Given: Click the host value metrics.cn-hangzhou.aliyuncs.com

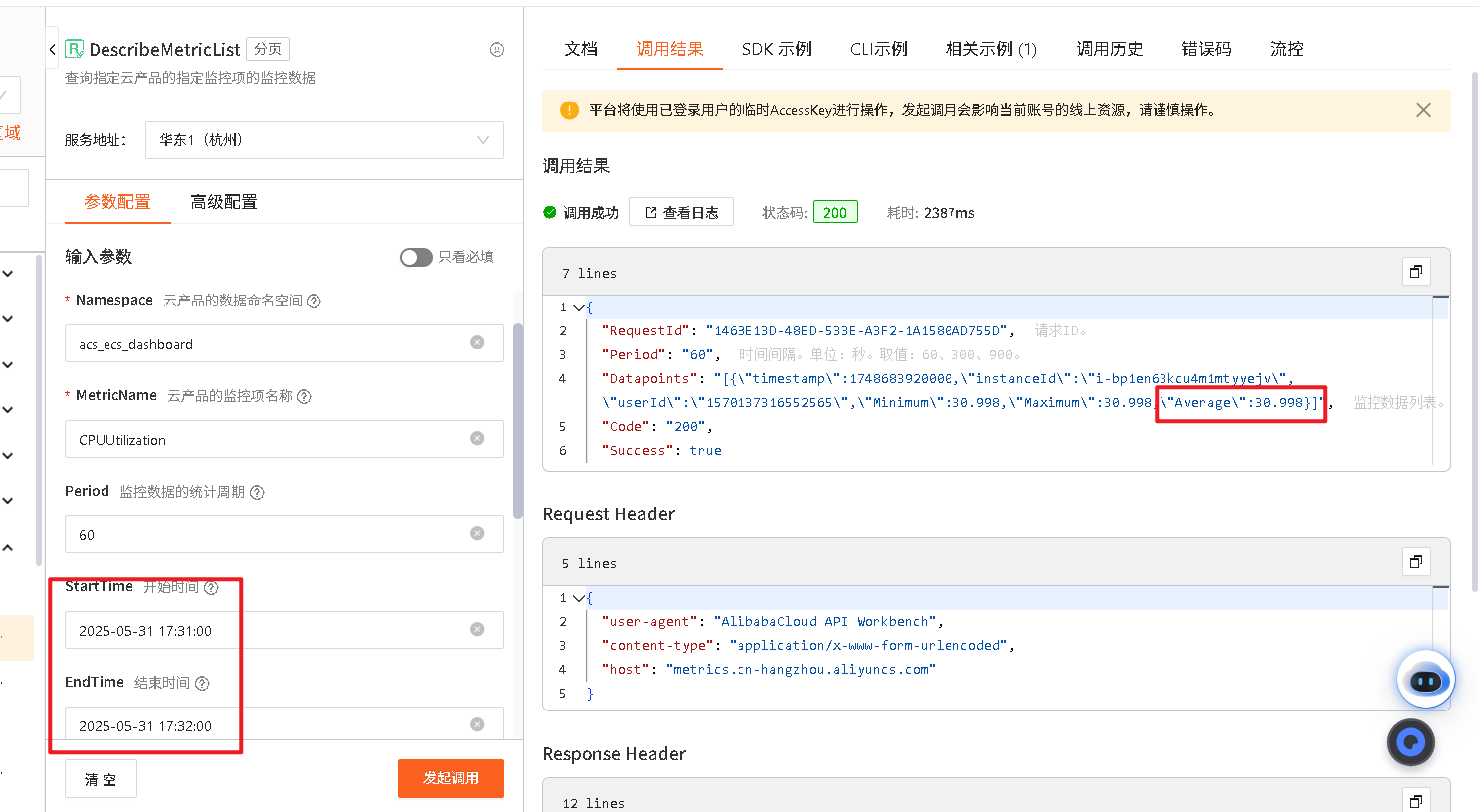Looking at the screenshot, I should tap(800, 670).
